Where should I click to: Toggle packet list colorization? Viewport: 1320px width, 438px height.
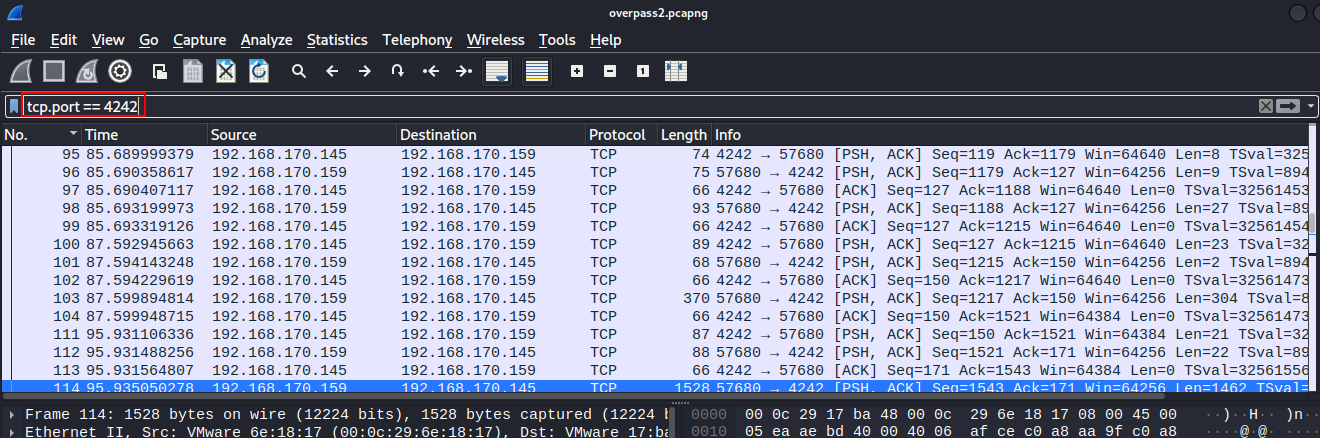[538, 71]
